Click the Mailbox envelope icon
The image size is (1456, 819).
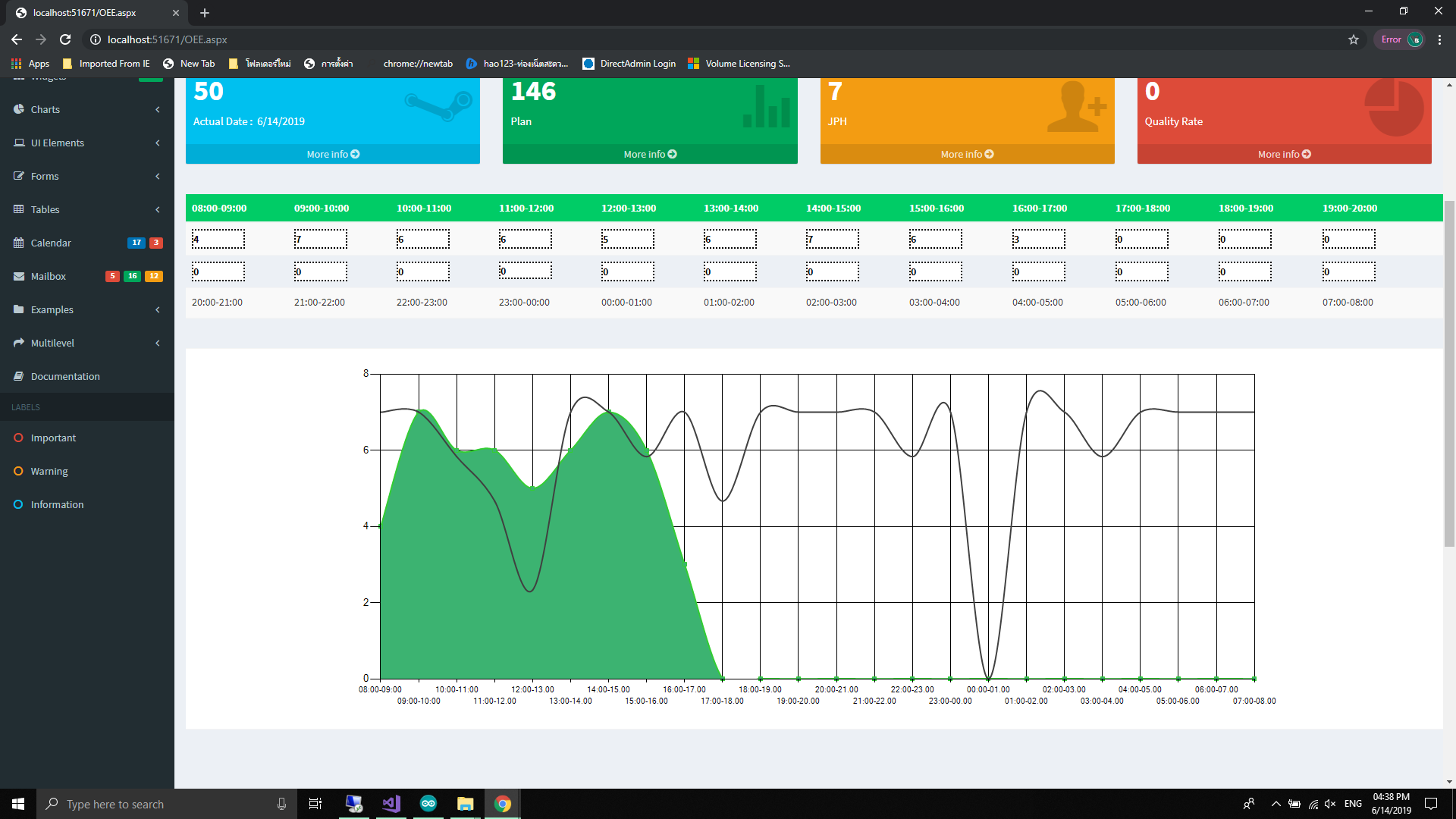pyautogui.click(x=19, y=276)
